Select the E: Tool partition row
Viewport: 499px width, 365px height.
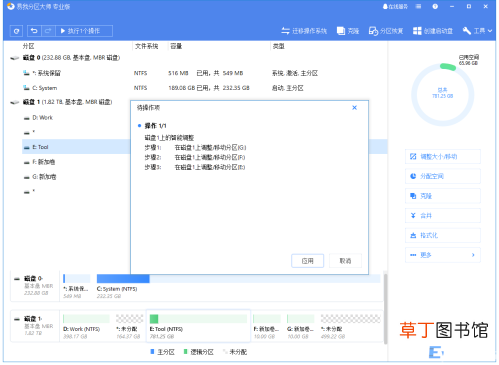76,147
